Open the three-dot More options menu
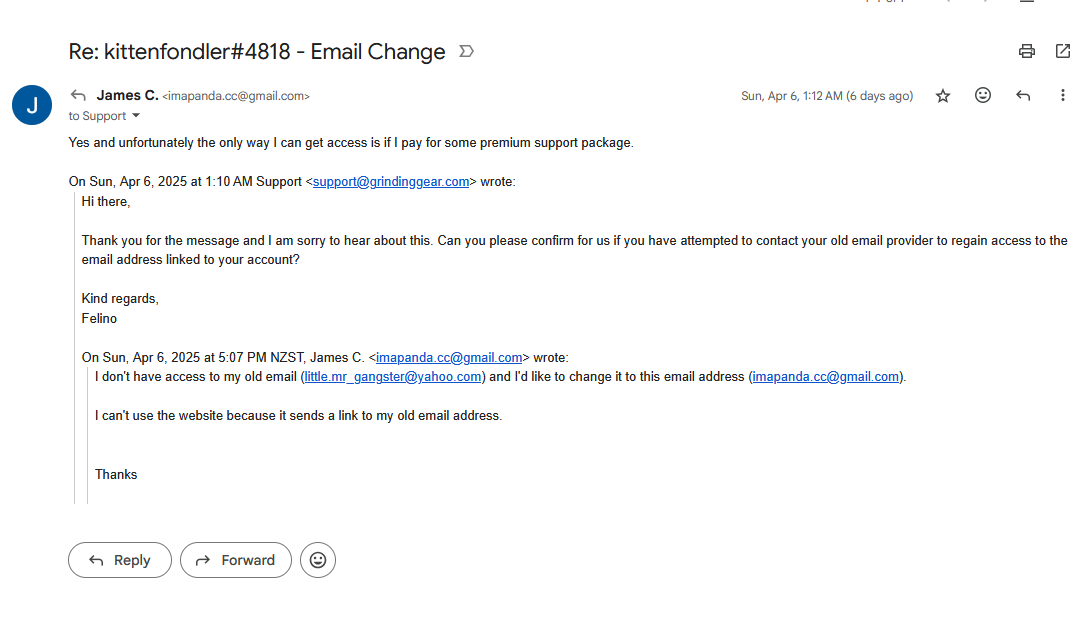 (x=1062, y=96)
